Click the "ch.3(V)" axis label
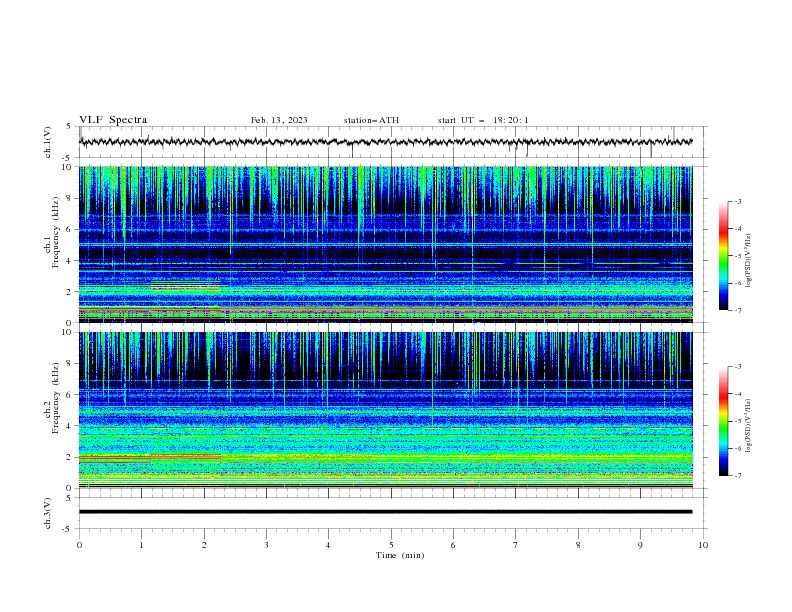Screen dimensions: 792x612 (48, 513)
